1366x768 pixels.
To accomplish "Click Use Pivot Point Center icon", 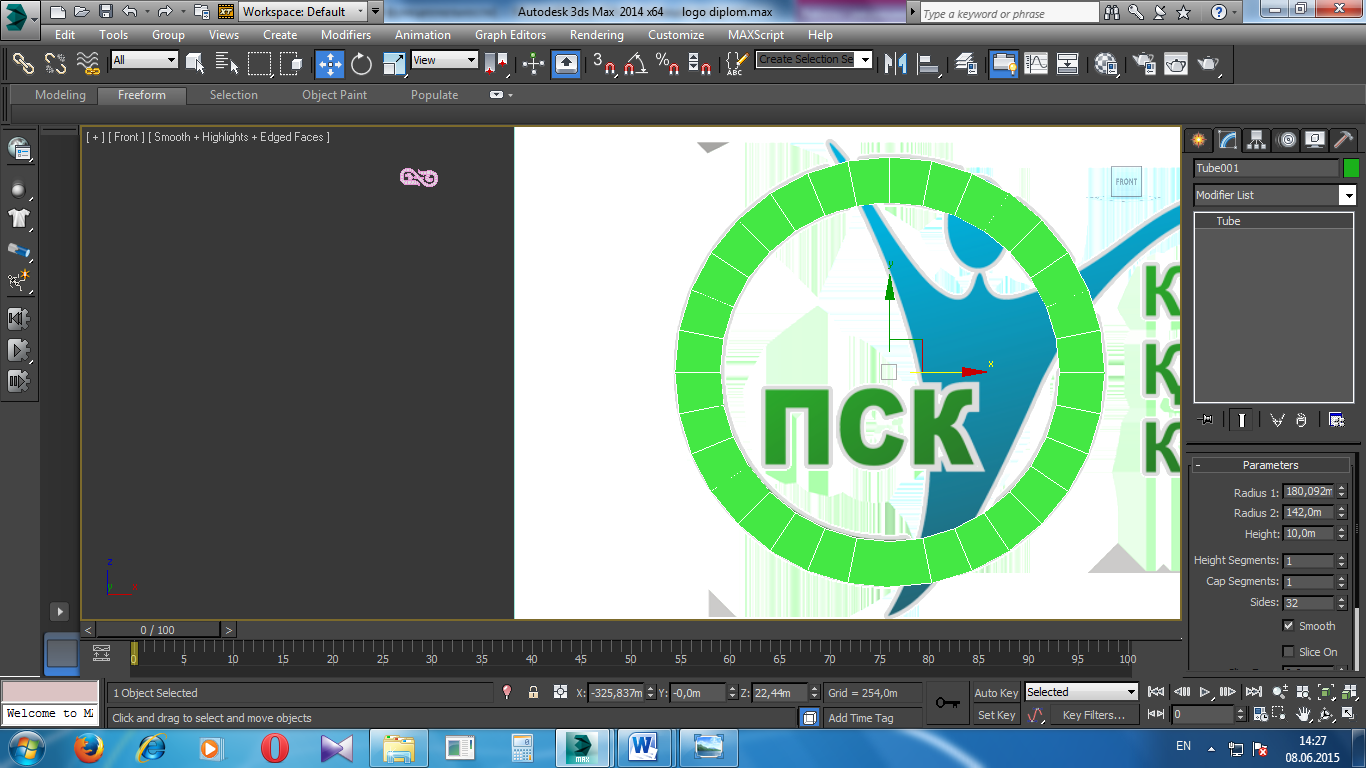I will point(496,64).
